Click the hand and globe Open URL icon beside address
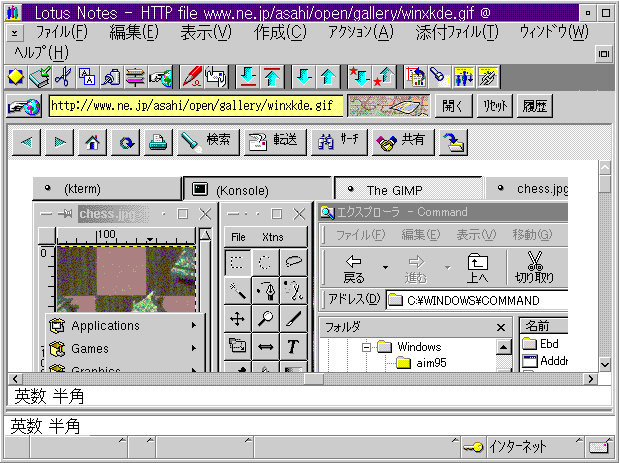Screen dimensions: 619x463 pyautogui.click(x=24, y=106)
